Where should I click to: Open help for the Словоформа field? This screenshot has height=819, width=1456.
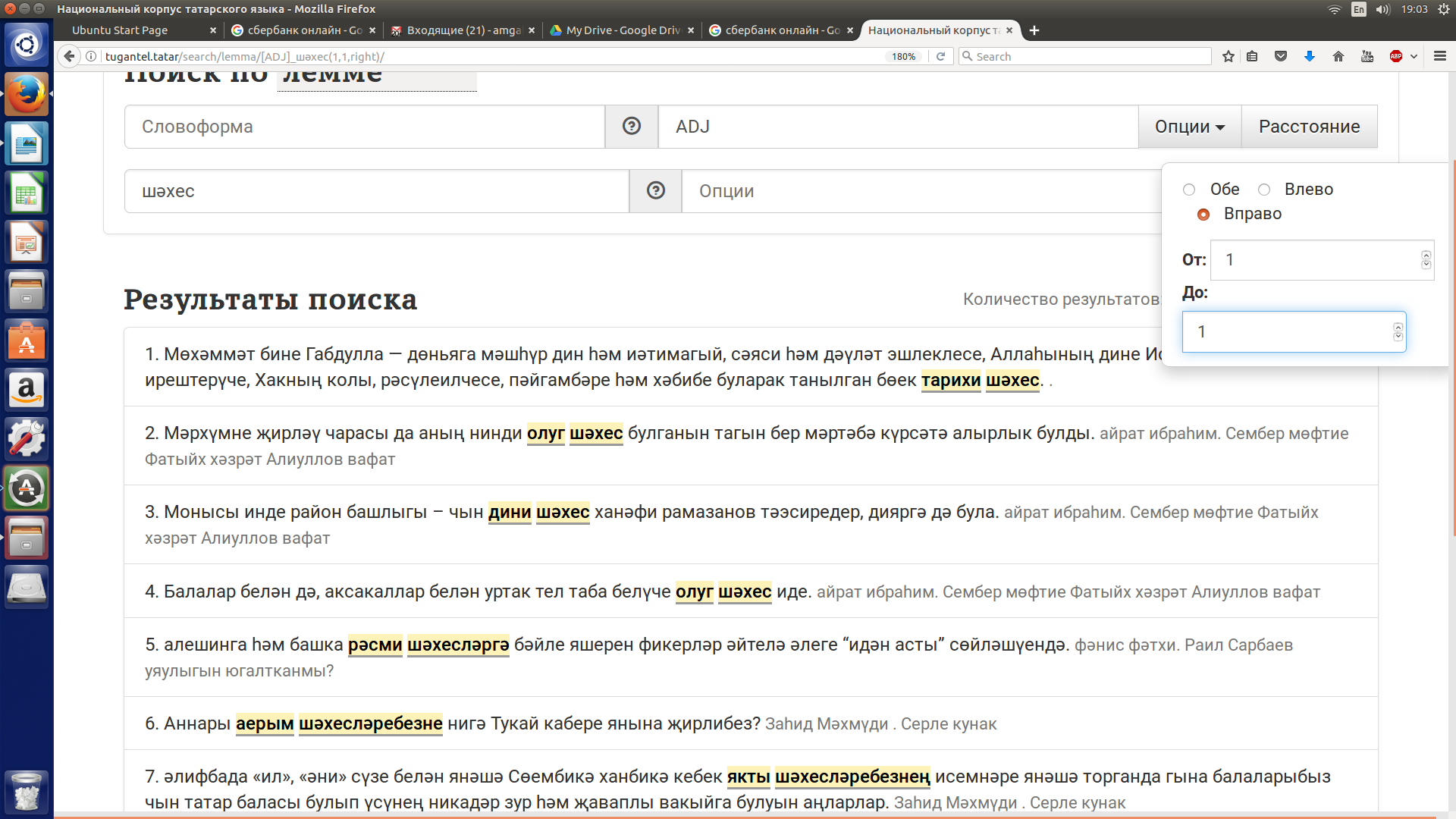tap(631, 127)
